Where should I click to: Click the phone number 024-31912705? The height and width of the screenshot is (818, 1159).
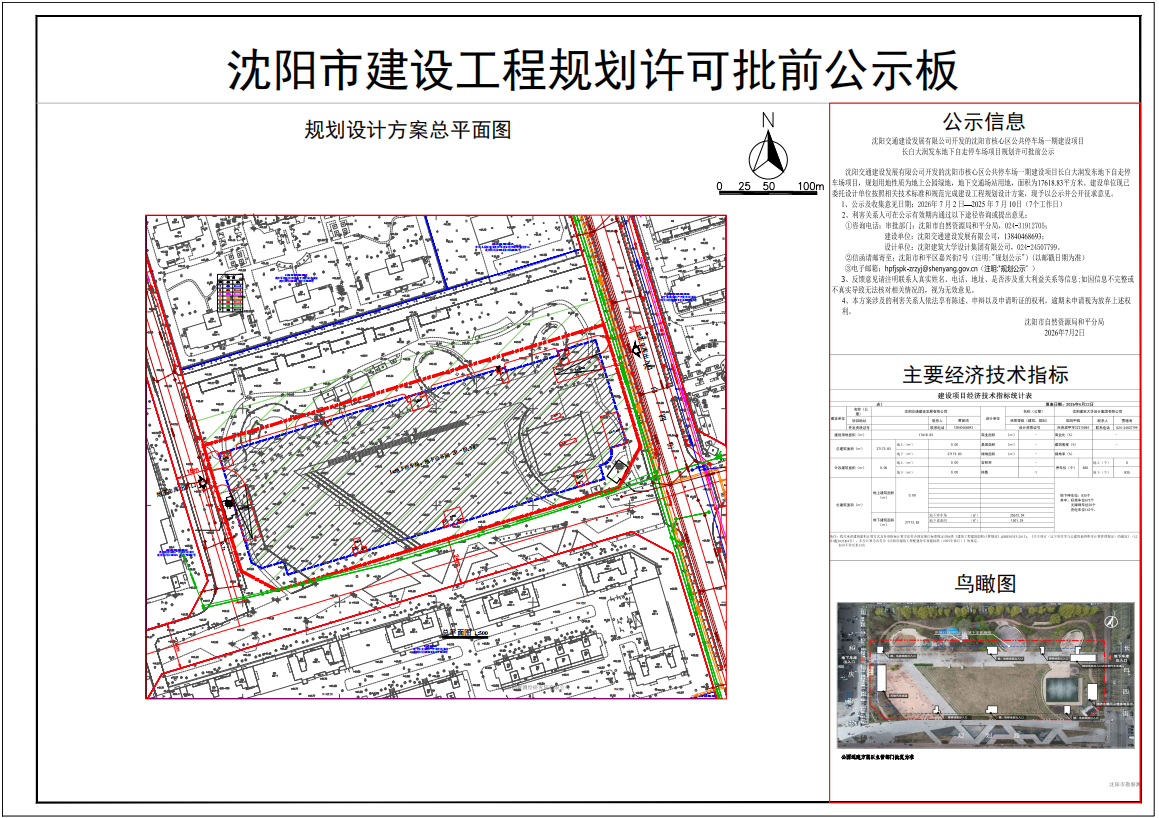coord(1024,226)
